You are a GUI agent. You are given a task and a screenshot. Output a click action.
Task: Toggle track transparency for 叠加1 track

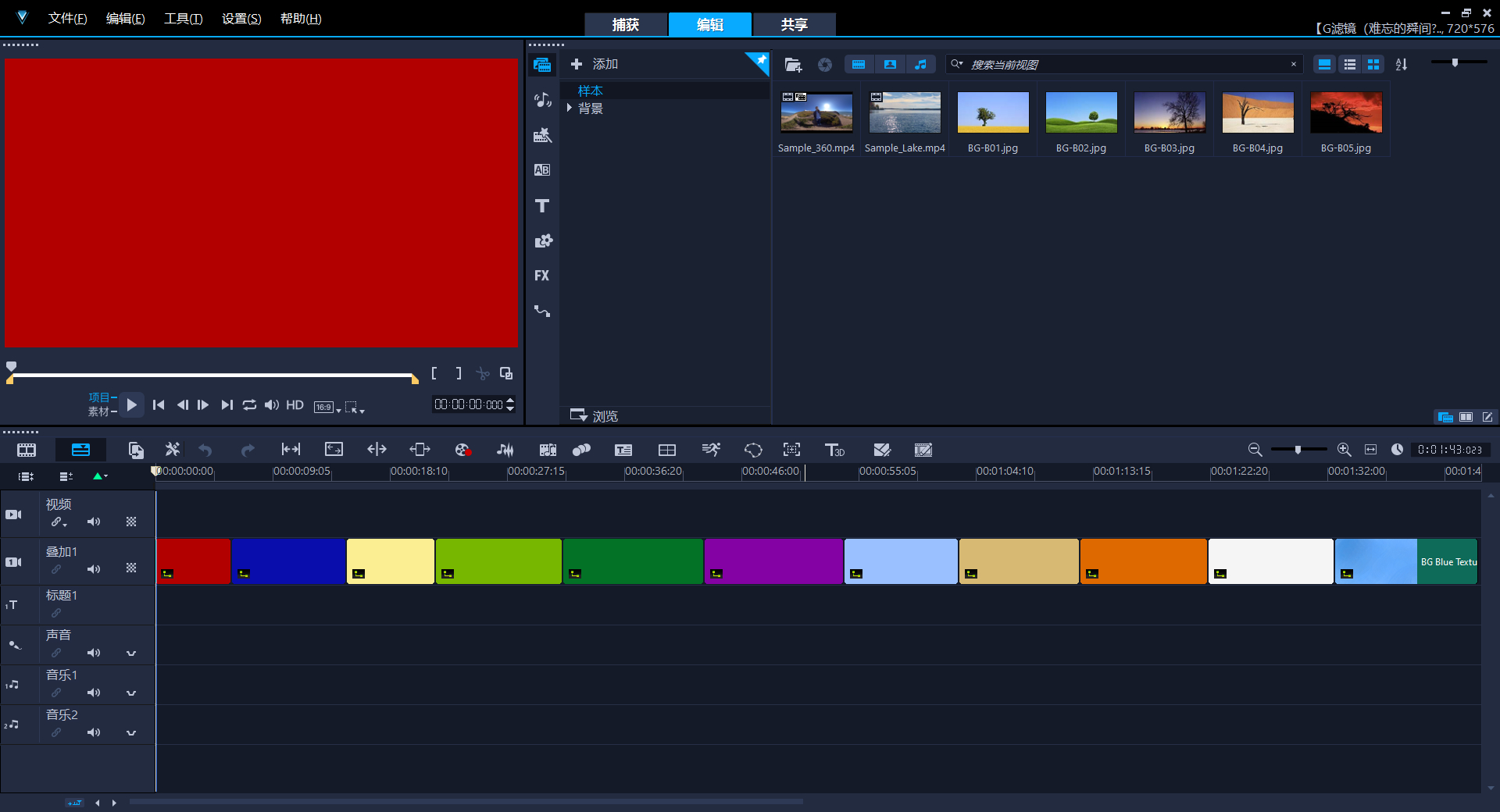pos(131,568)
